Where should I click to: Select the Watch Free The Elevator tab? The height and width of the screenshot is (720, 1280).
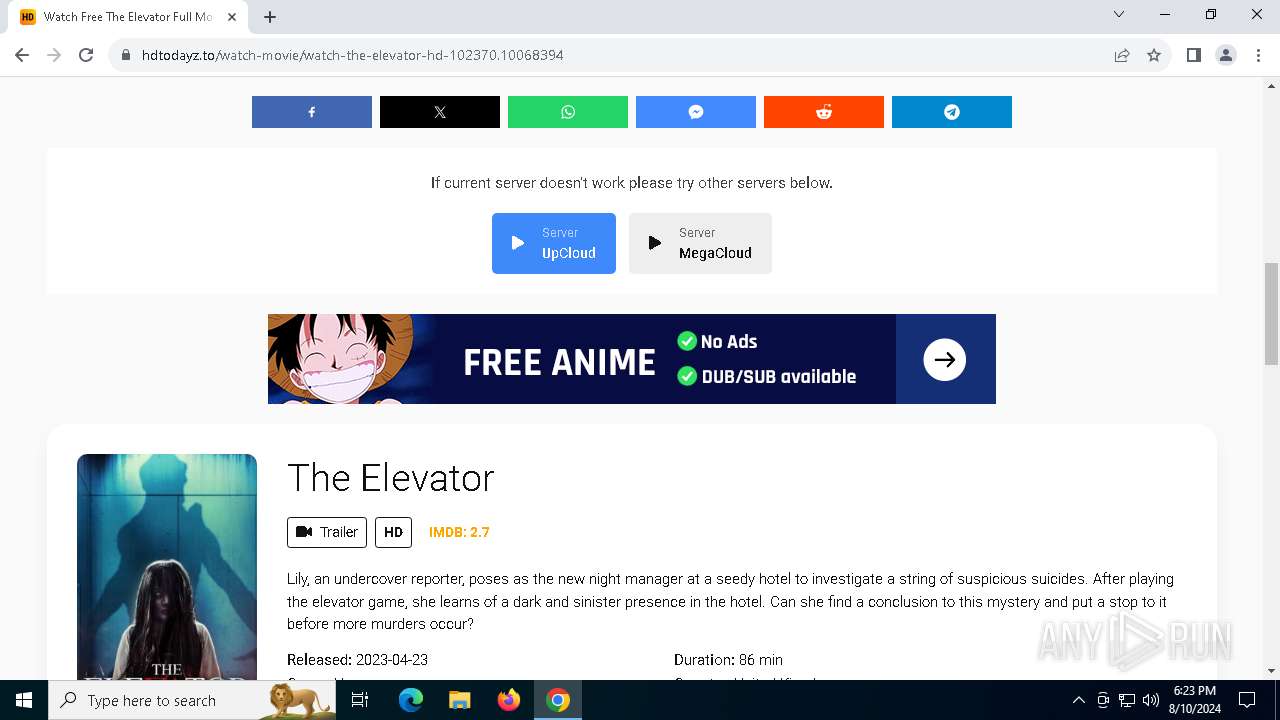point(128,17)
